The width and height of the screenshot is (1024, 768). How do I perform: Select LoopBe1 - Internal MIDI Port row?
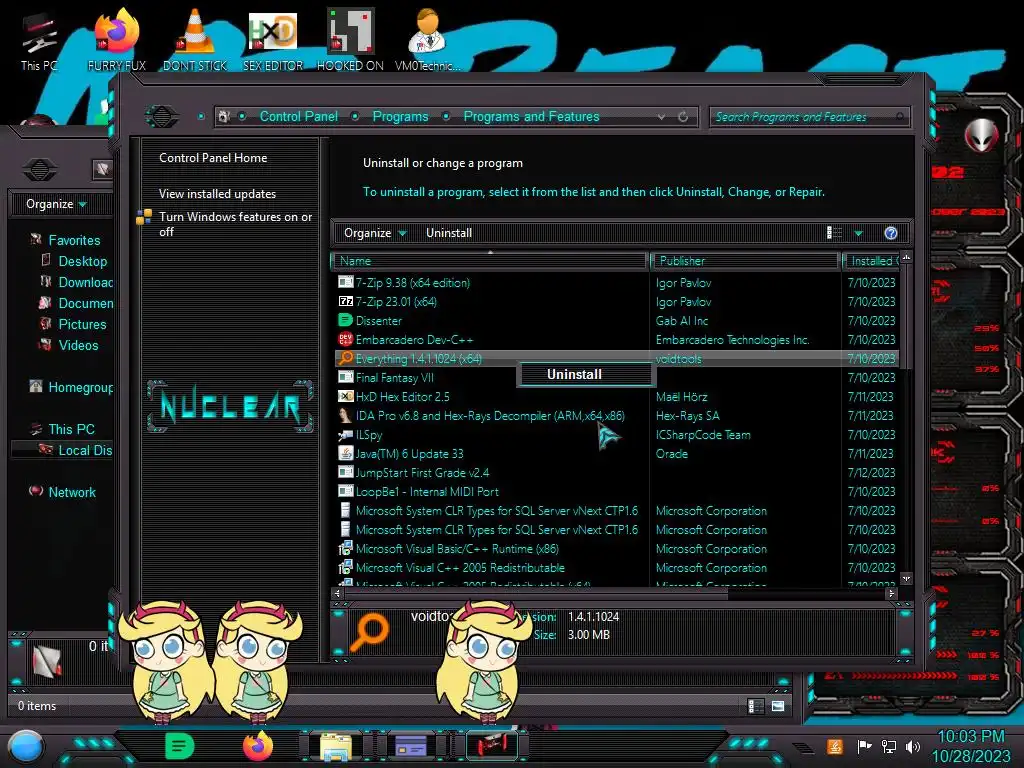[x=617, y=492]
